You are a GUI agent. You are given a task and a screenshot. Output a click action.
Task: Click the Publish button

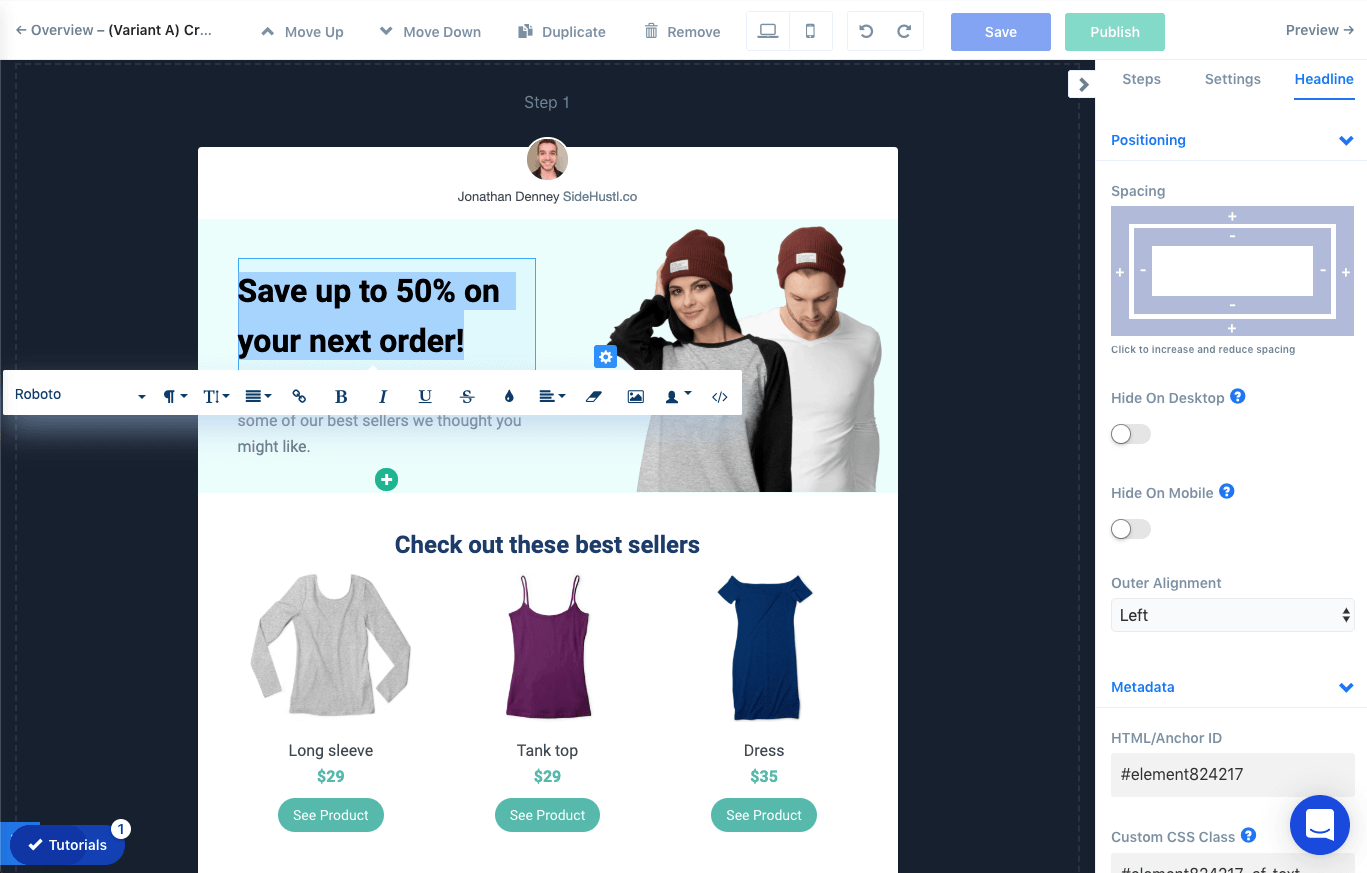pyautogui.click(x=1115, y=32)
